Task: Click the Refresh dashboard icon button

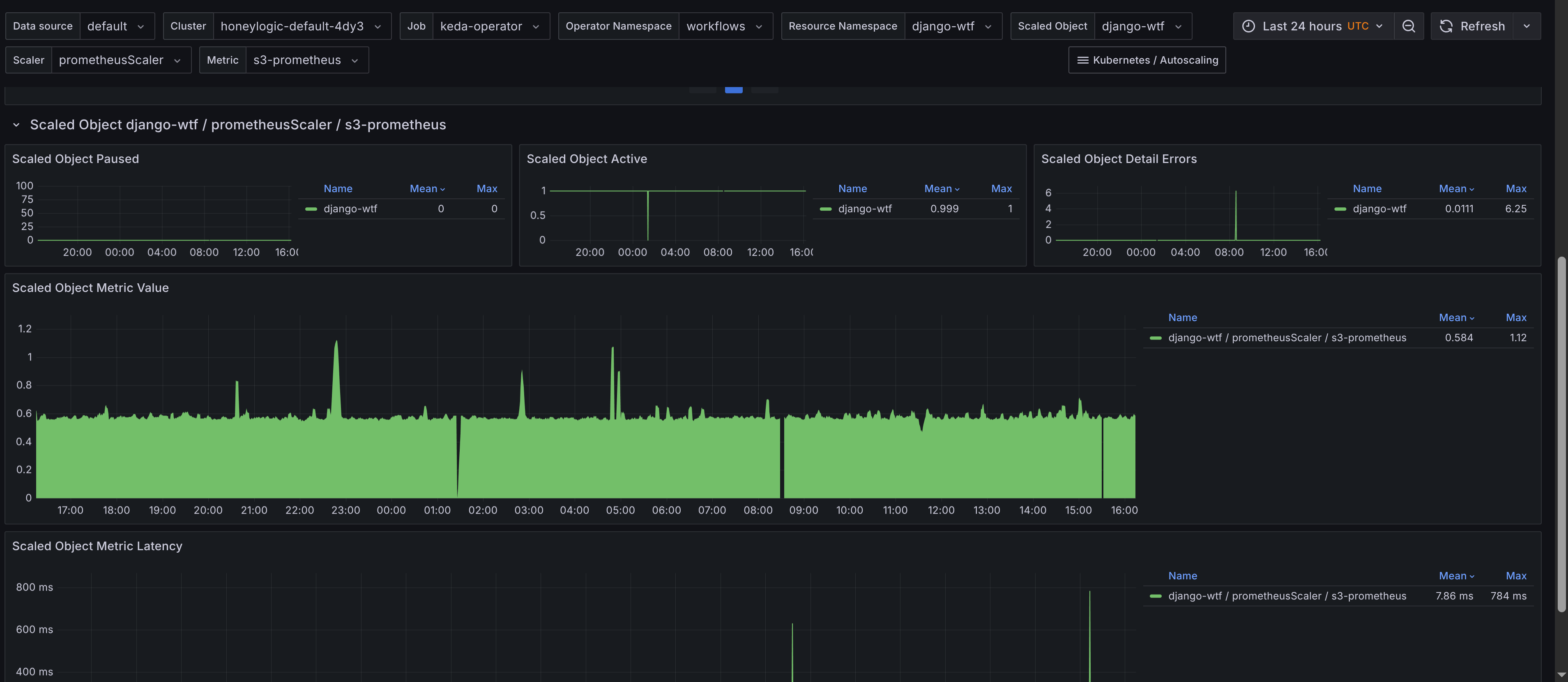Action: (x=1472, y=26)
